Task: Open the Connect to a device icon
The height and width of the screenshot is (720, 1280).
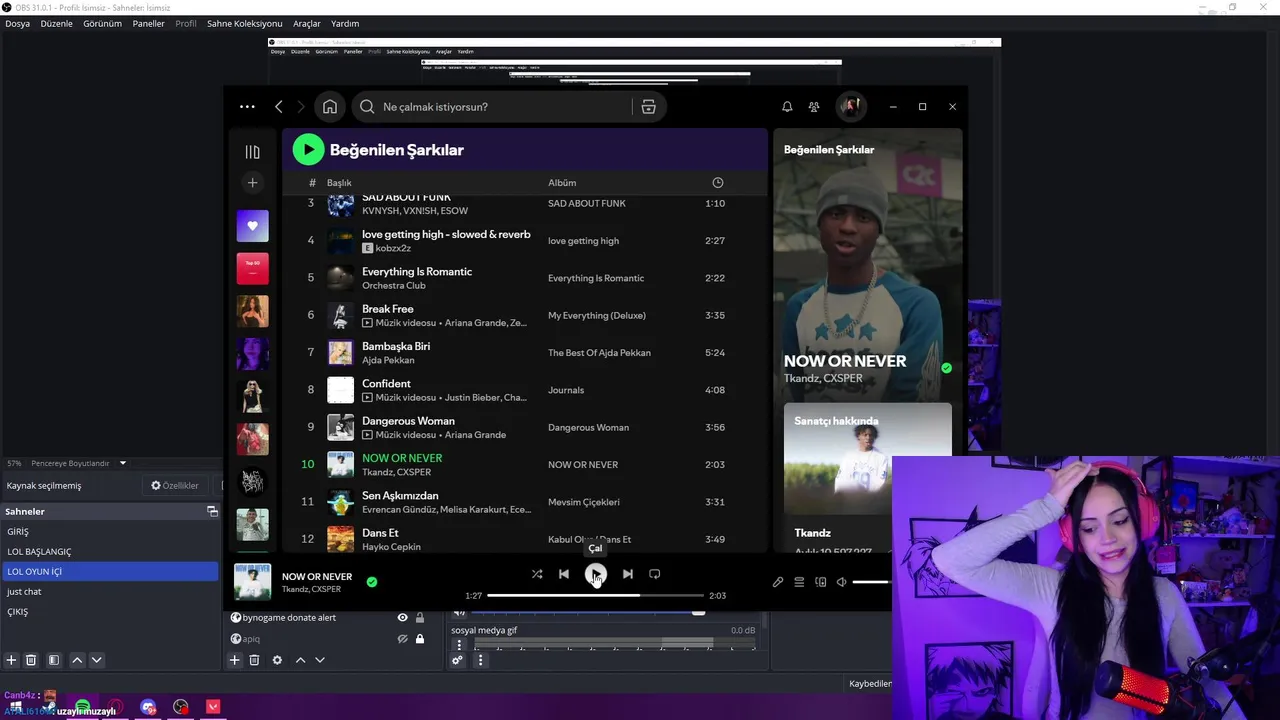Action: click(821, 582)
